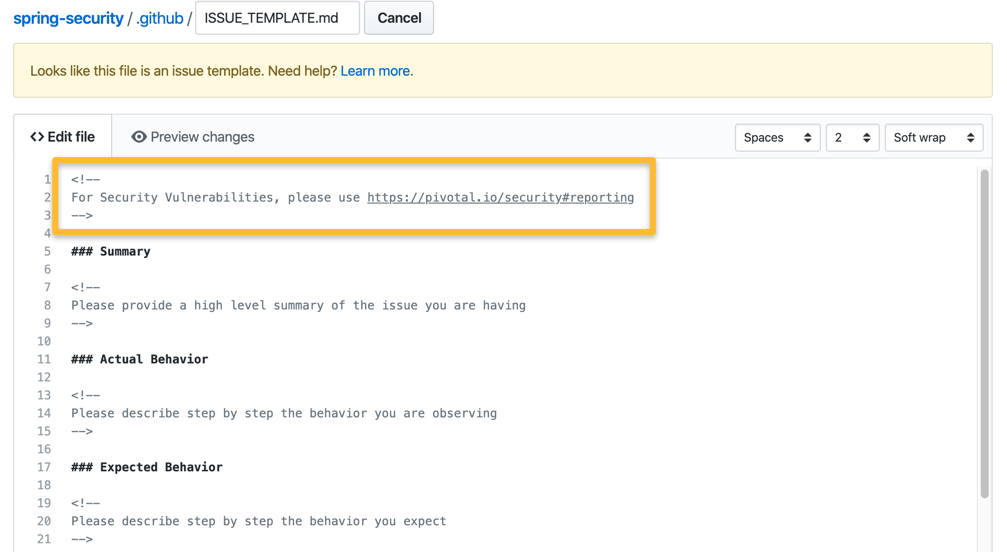Click the pivotal.io security reporting URL
This screenshot has width=1007, height=552.
[x=500, y=198]
